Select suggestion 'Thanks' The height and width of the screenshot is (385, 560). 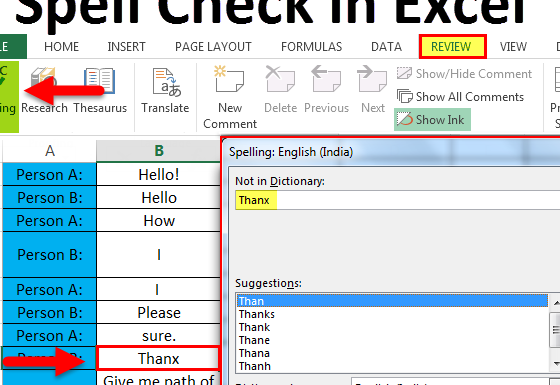[392, 314]
